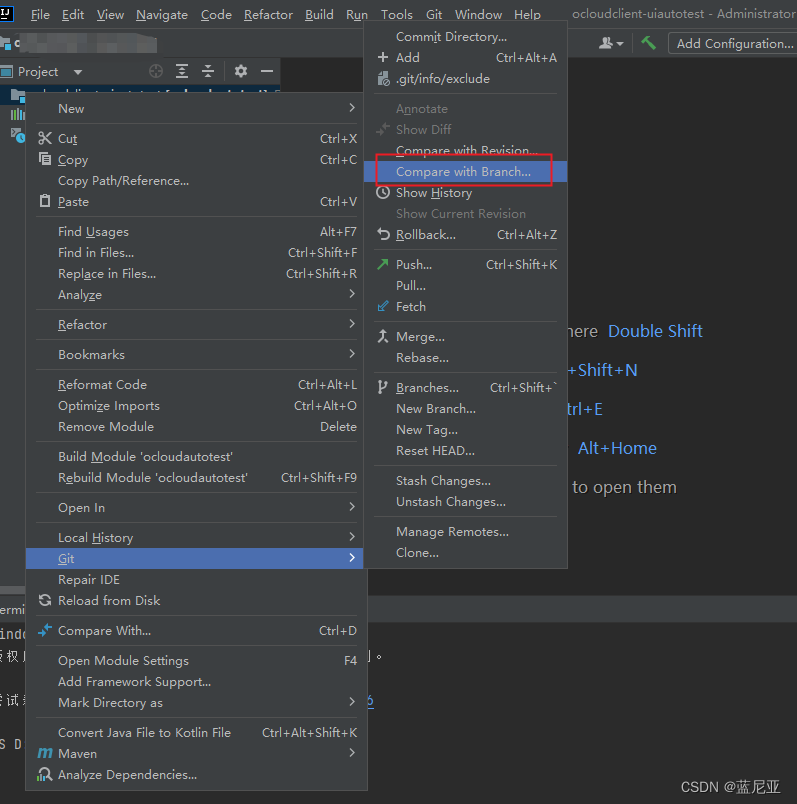Image resolution: width=797 pixels, height=804 pixels.
Task: Click the Show History clock icon
Action: click(x=383, y=192)
